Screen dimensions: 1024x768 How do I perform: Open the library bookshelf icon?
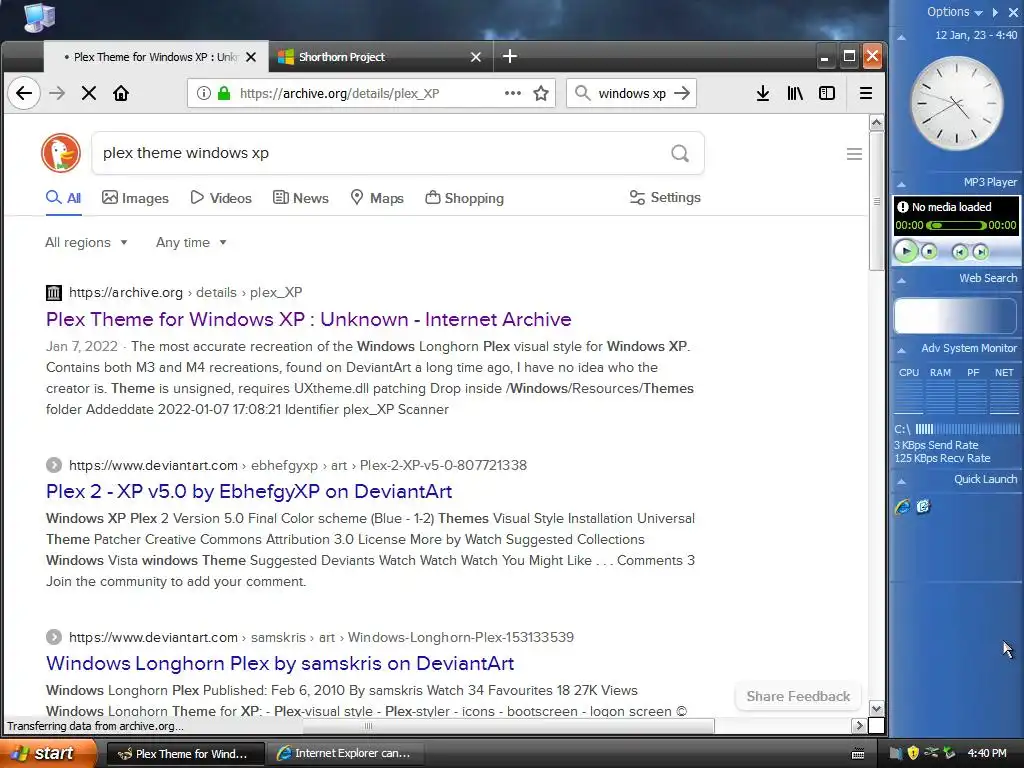(795, 93)
